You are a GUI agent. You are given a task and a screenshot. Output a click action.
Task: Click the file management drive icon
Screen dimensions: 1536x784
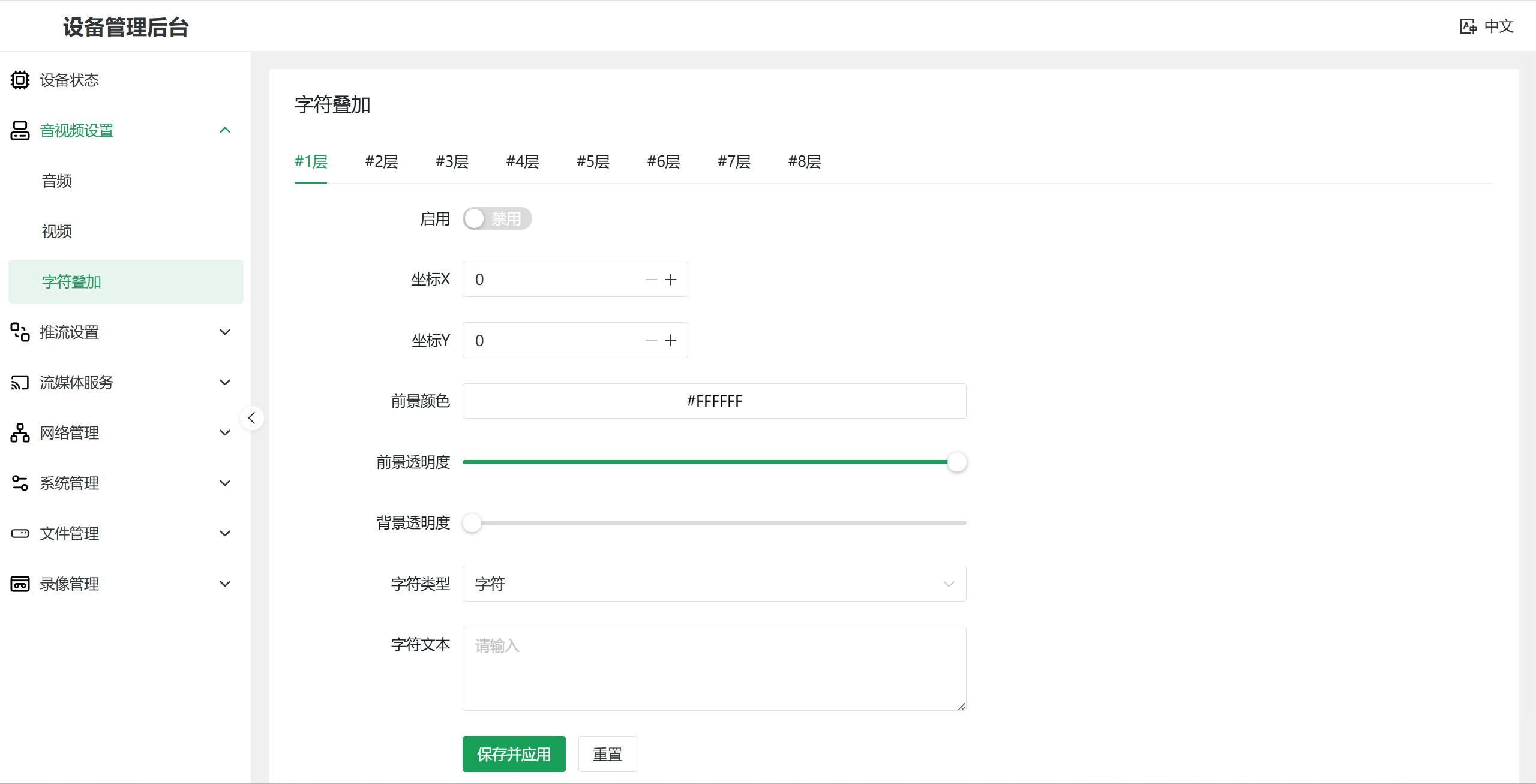click(x=20, y=533)
